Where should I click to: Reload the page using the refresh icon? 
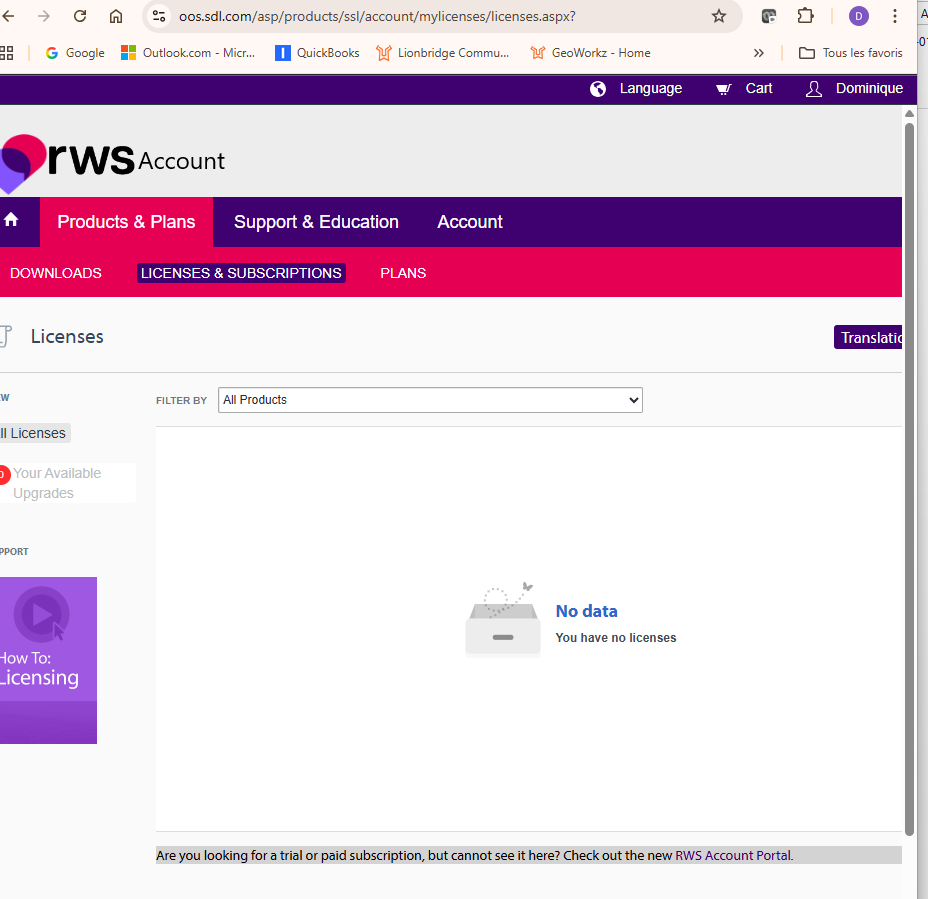coord(80,16)
